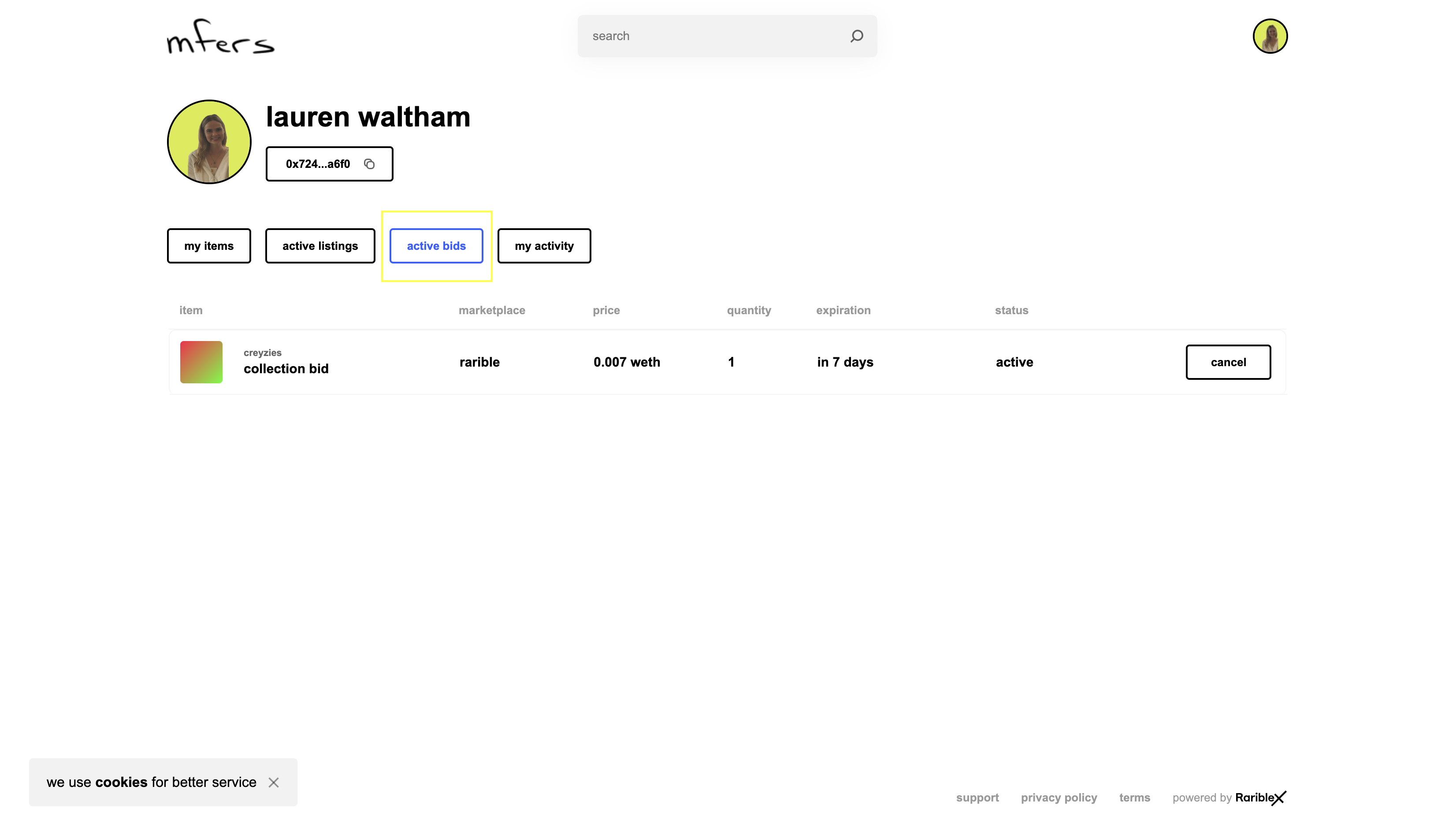
Task: Click the mfers logo
Action: tap(220, 37)
